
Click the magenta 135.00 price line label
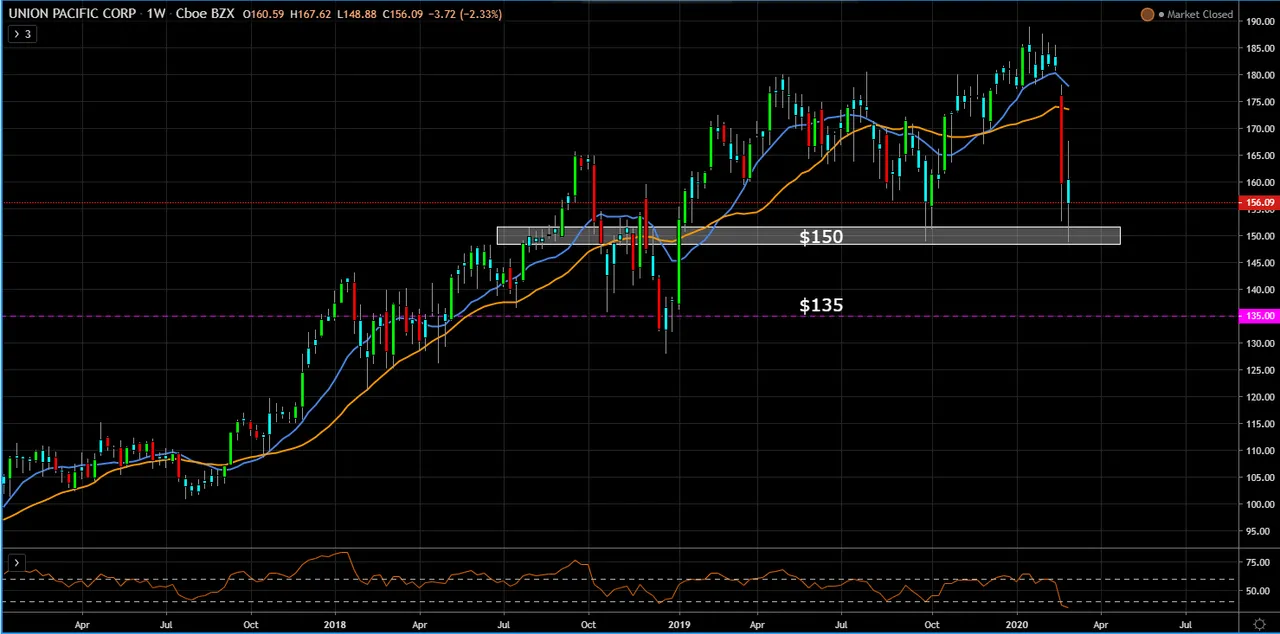1258,316
